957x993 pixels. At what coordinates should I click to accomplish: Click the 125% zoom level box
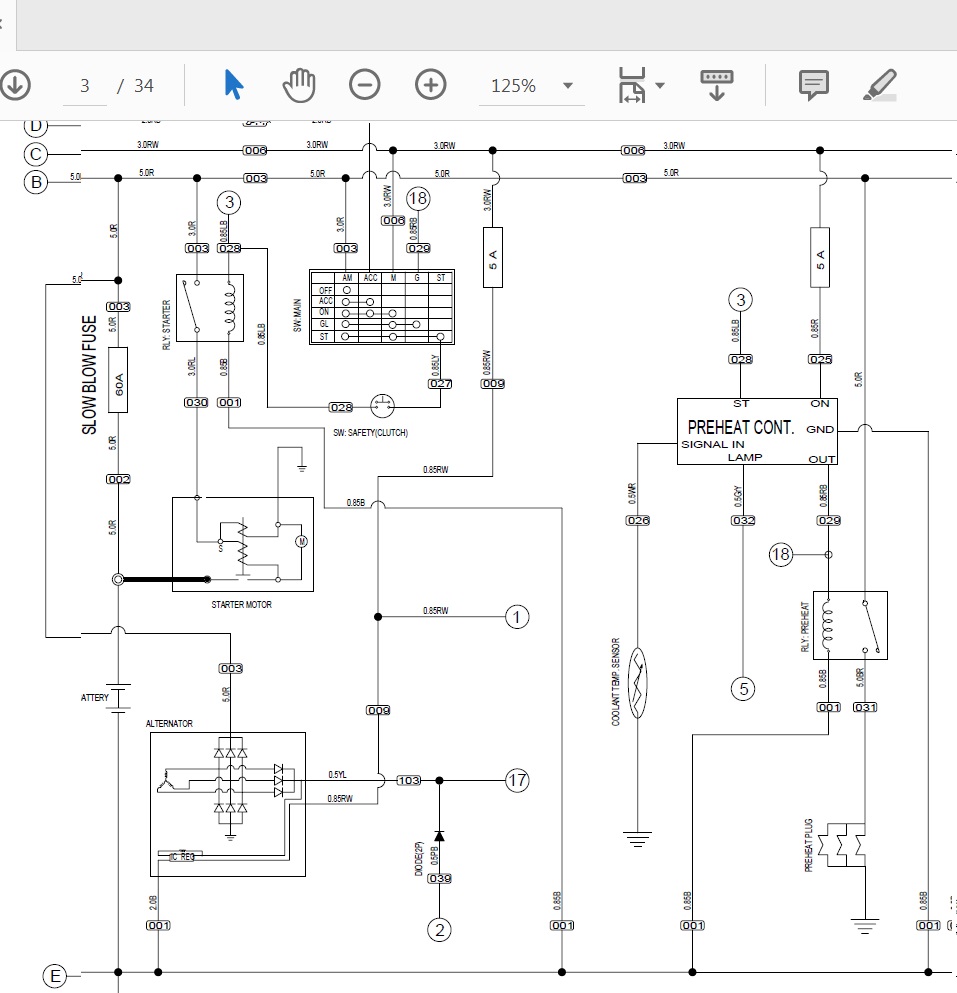(513, 86)
